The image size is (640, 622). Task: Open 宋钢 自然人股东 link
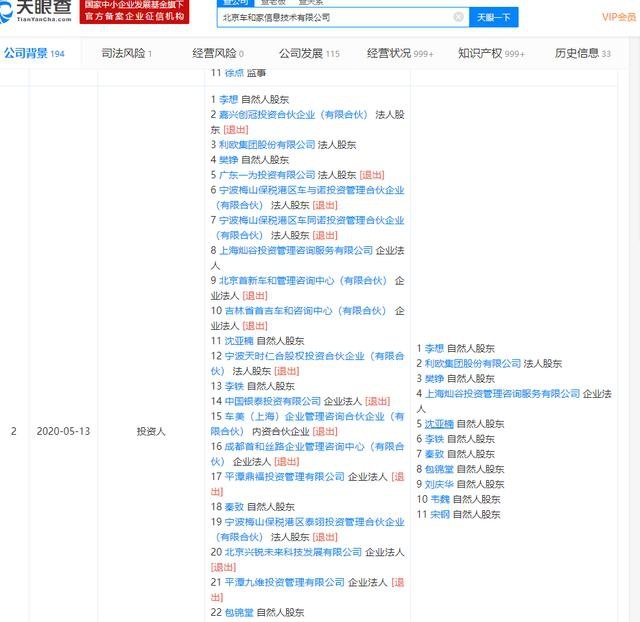point(440,515)
